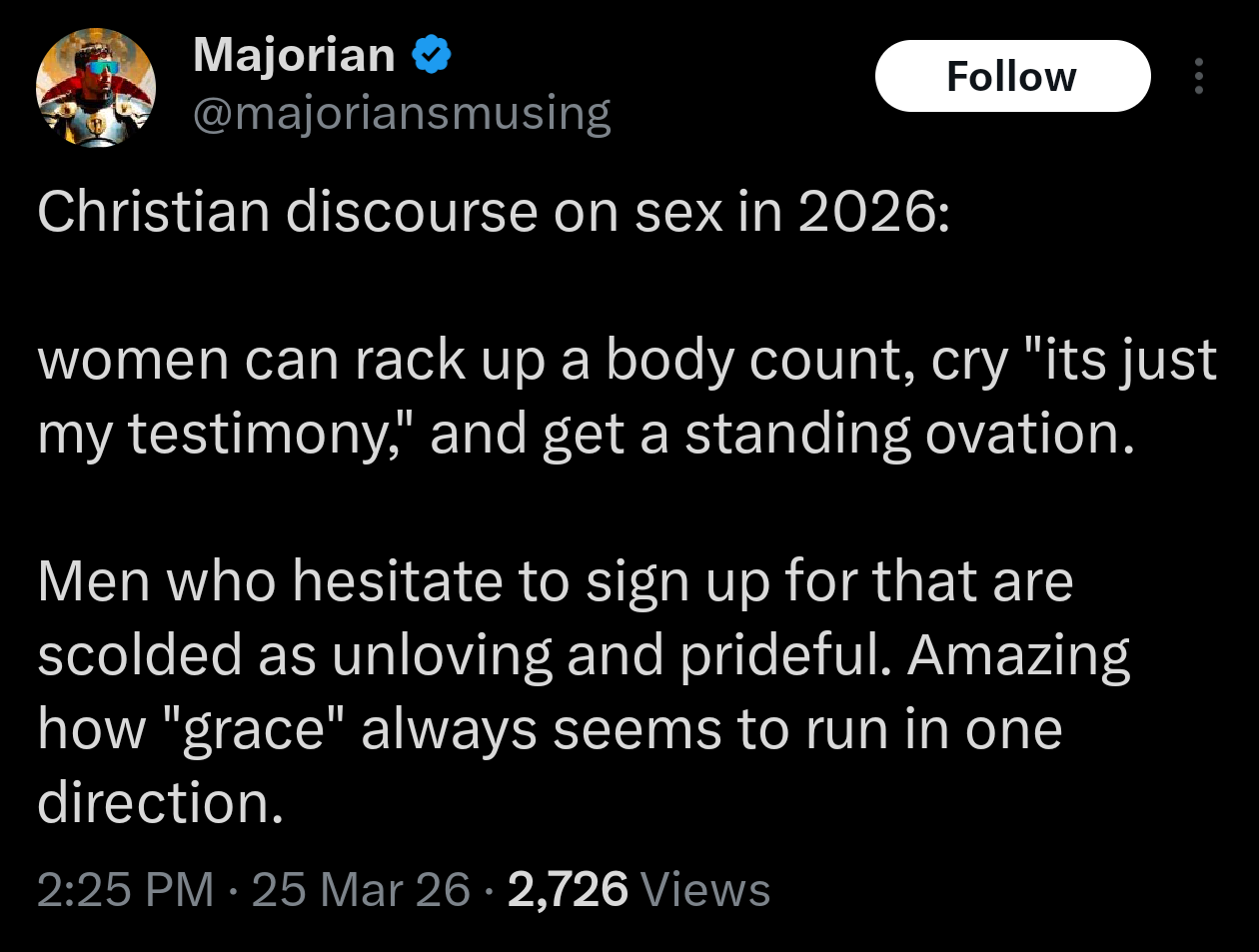Open the @majoriansmusing handle link

[x=401, y=114]
